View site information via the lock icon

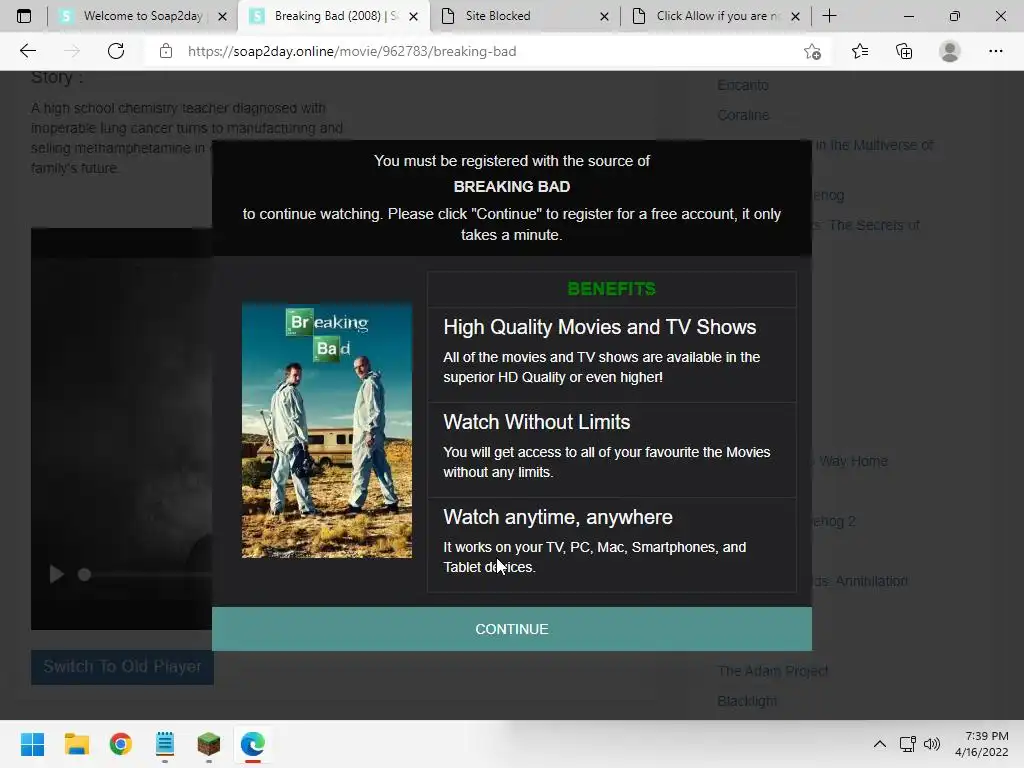pyautogui.click(x=166, y=51)
